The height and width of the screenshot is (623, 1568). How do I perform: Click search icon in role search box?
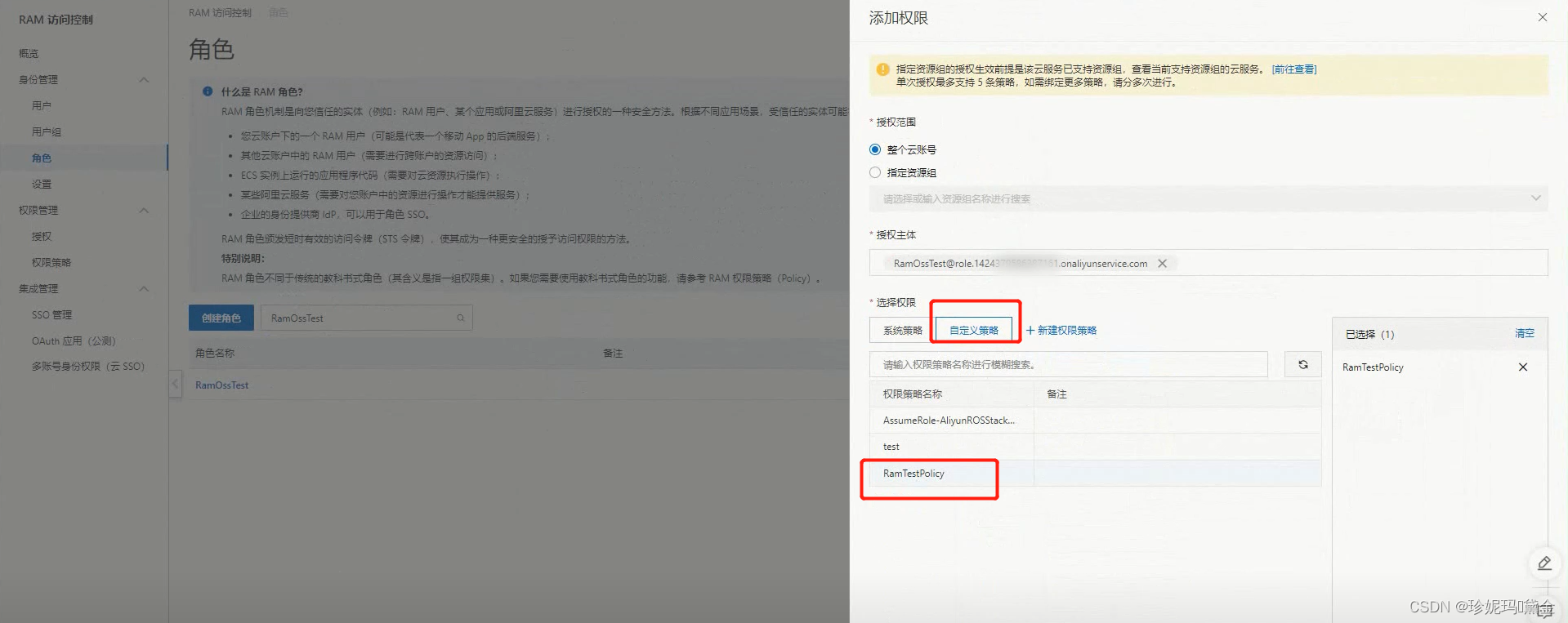(461, 318)
